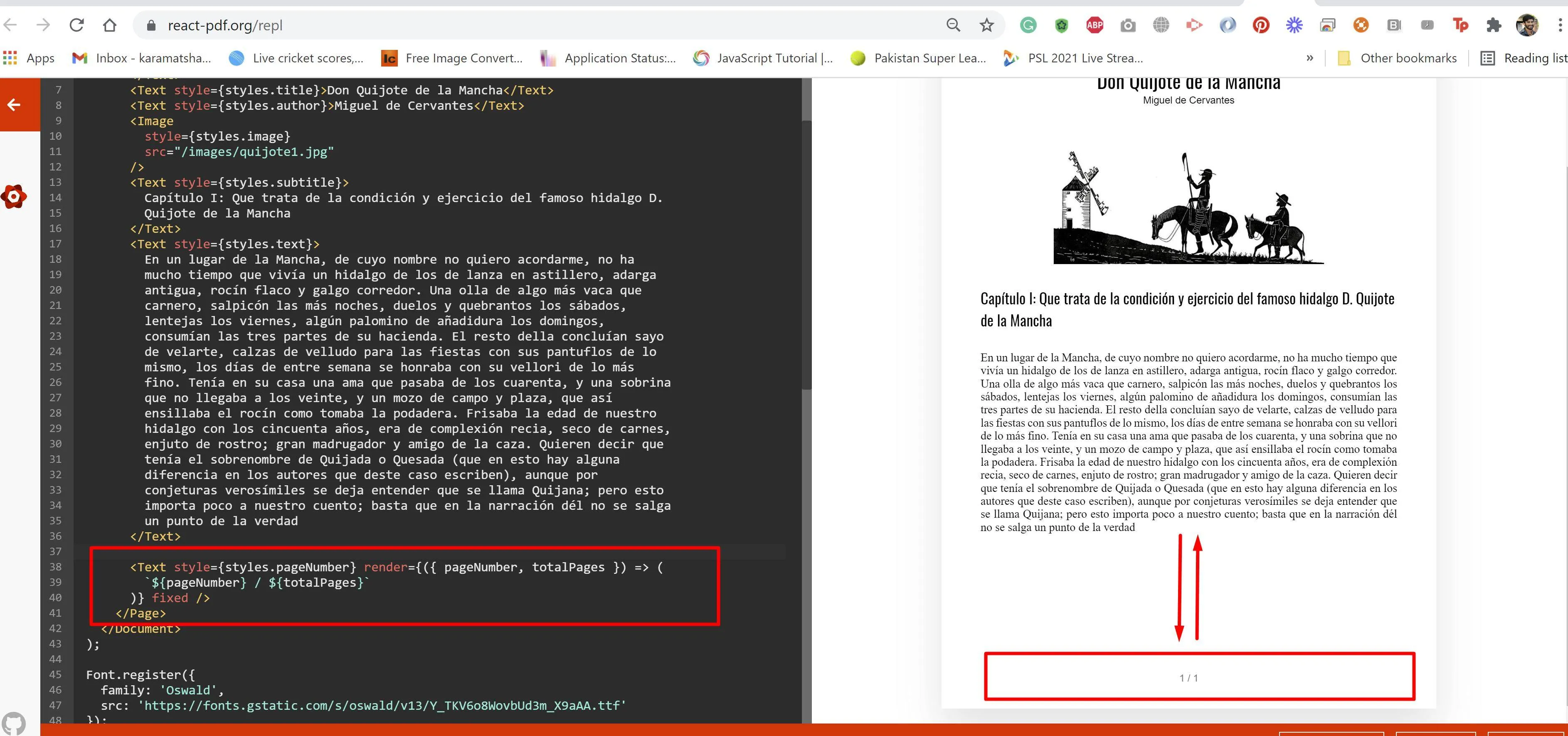This screenshot has height=736, width=1568.
Task: Open the Chrome Extensions puzzle icon
Action: [x=1494, y=25]
